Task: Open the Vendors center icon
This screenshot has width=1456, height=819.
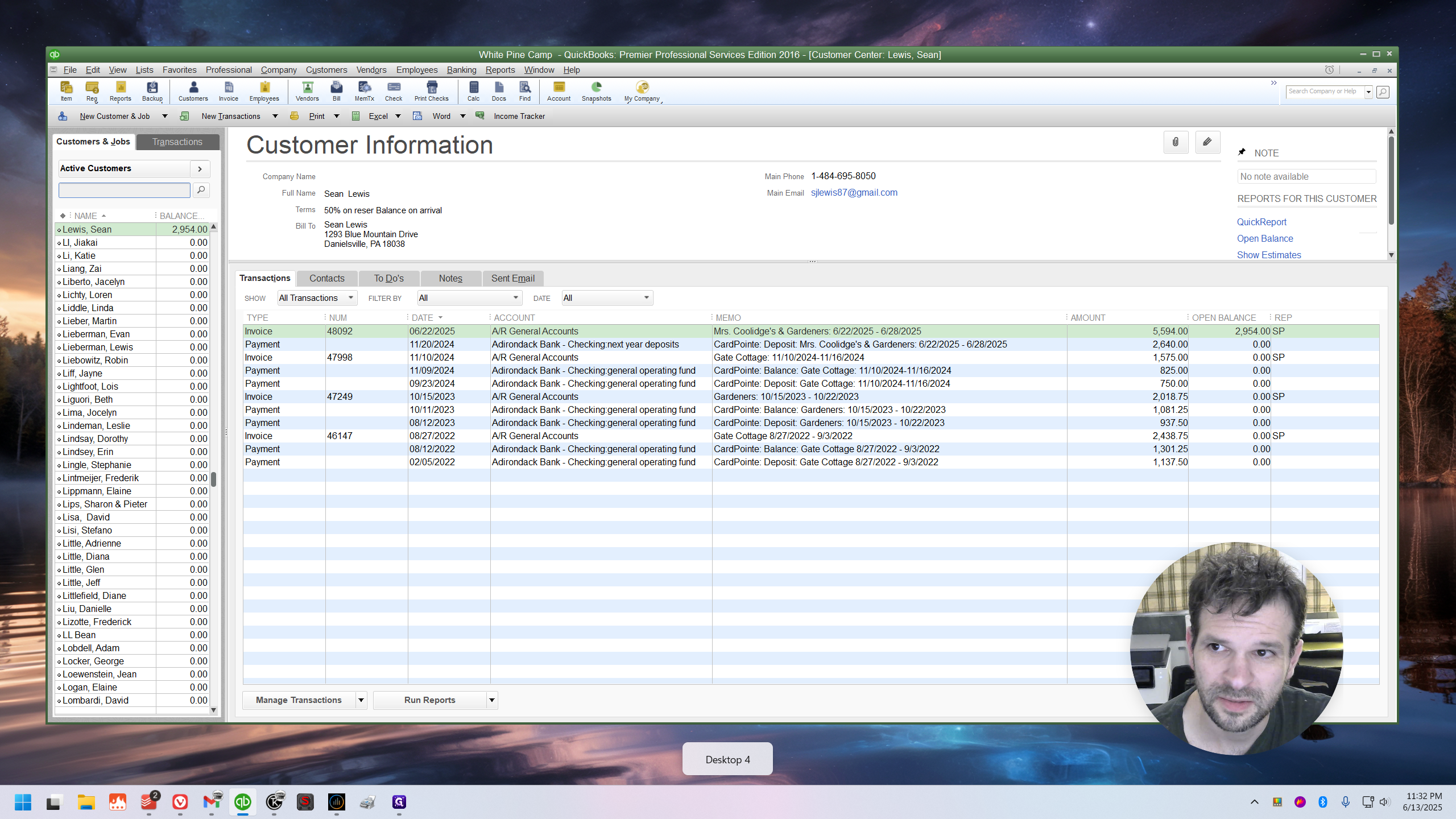Action: click(307, 91)
